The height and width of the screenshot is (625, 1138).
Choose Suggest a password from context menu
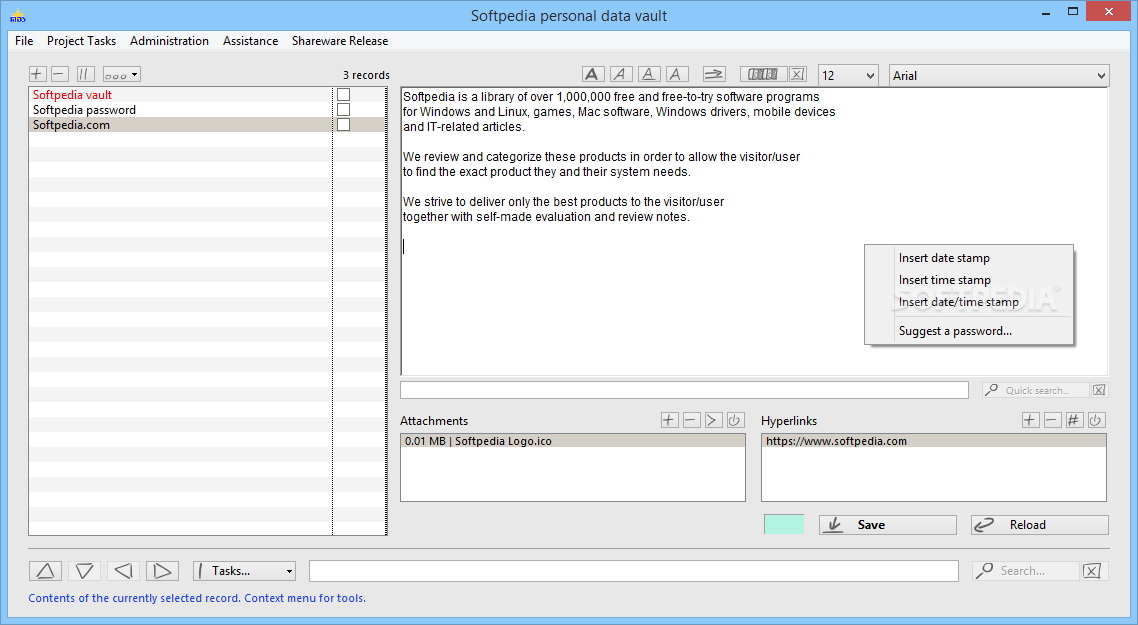pos(969,331)
